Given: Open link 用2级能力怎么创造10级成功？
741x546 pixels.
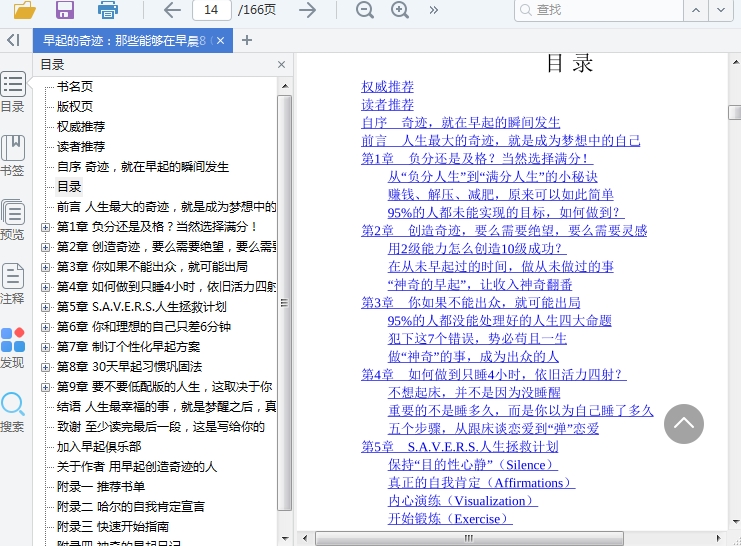Looking at the screenshot, I should click(x=475, y=249).
